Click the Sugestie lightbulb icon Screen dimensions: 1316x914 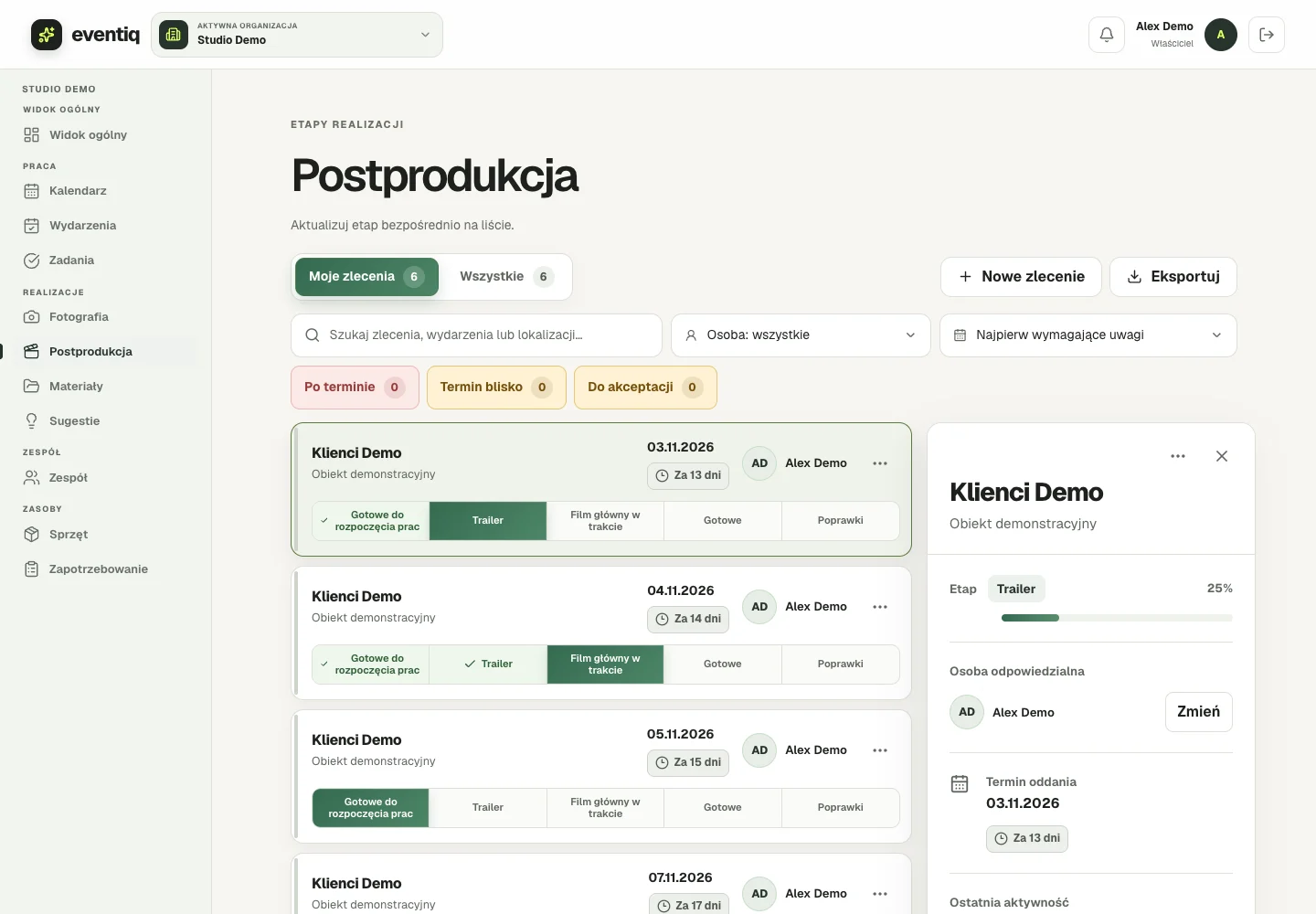pos(31,421)
